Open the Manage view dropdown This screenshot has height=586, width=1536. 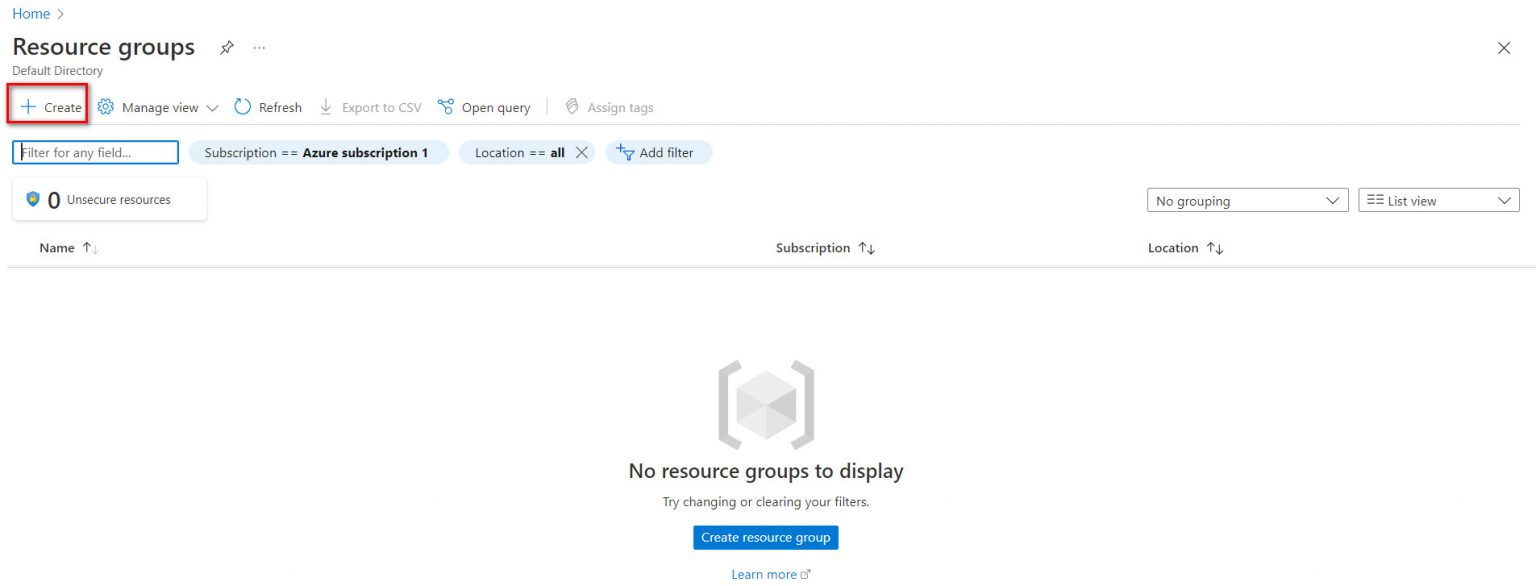coord(160,107)
